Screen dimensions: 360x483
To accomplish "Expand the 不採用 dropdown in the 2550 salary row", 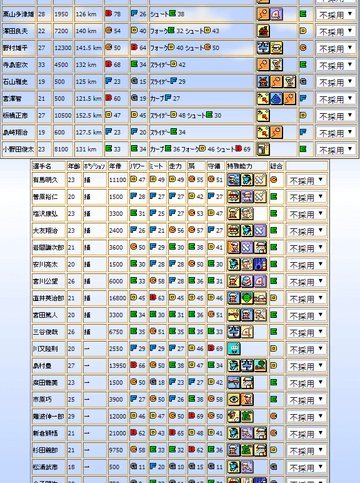I will (x=306, y=349).
